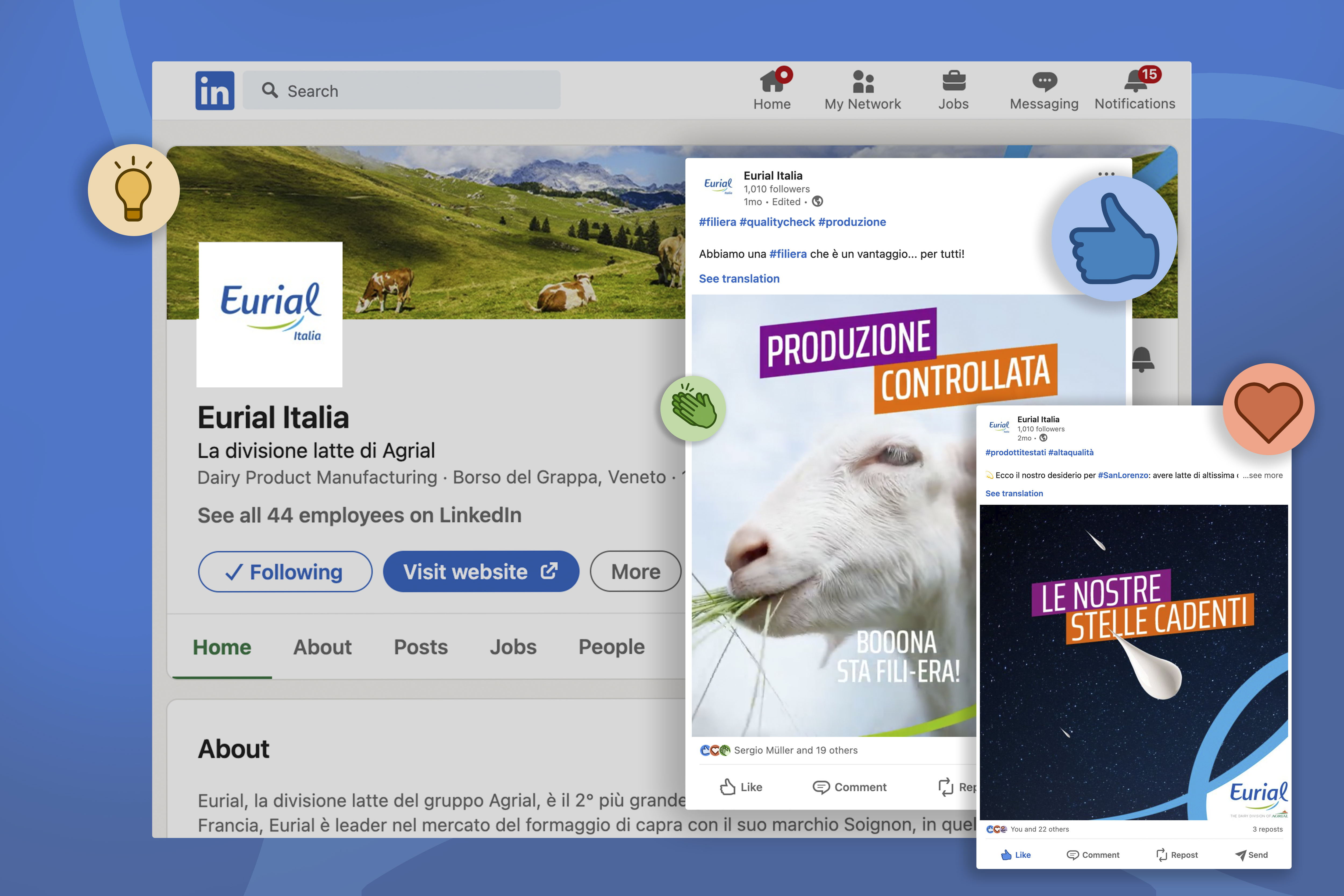This screenshot has width=1344, height=896.
Task: Open See all 44 employees link
Action: tap(359, 515)
